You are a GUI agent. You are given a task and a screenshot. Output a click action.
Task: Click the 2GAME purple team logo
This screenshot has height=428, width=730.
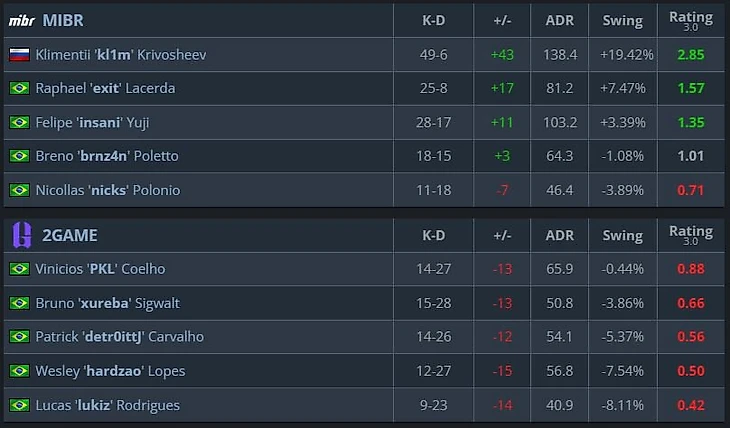pyautogui.click(x=22, y=235)
